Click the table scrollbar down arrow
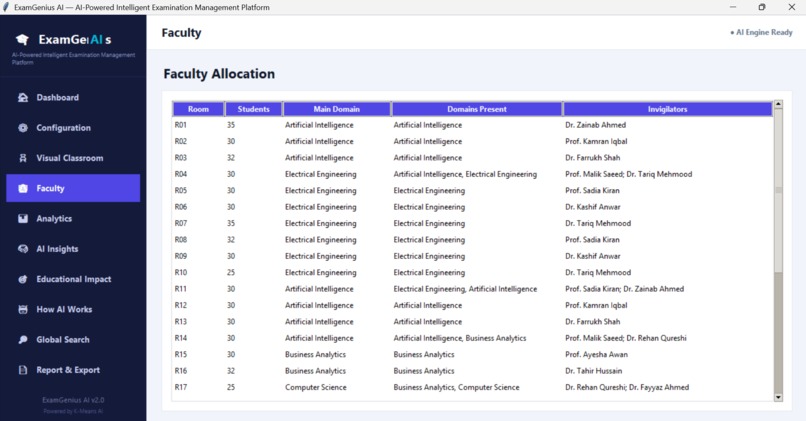The image size is (806, 421). point(778,397)
